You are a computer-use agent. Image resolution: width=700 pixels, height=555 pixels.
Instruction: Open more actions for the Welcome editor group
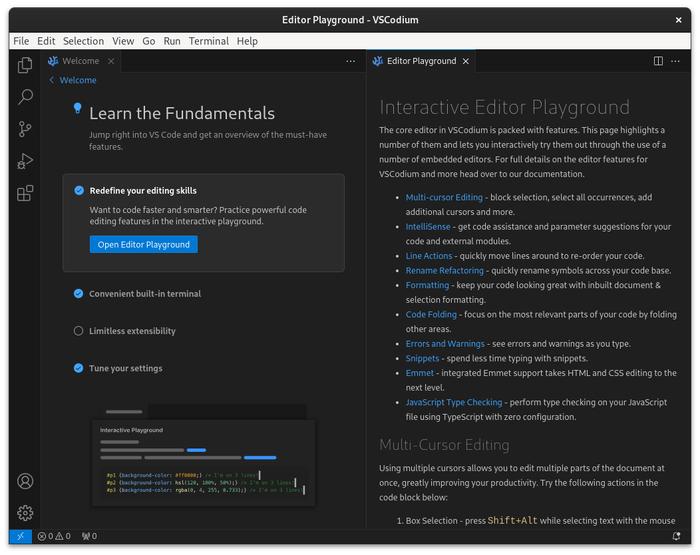[x=350, y=61]
